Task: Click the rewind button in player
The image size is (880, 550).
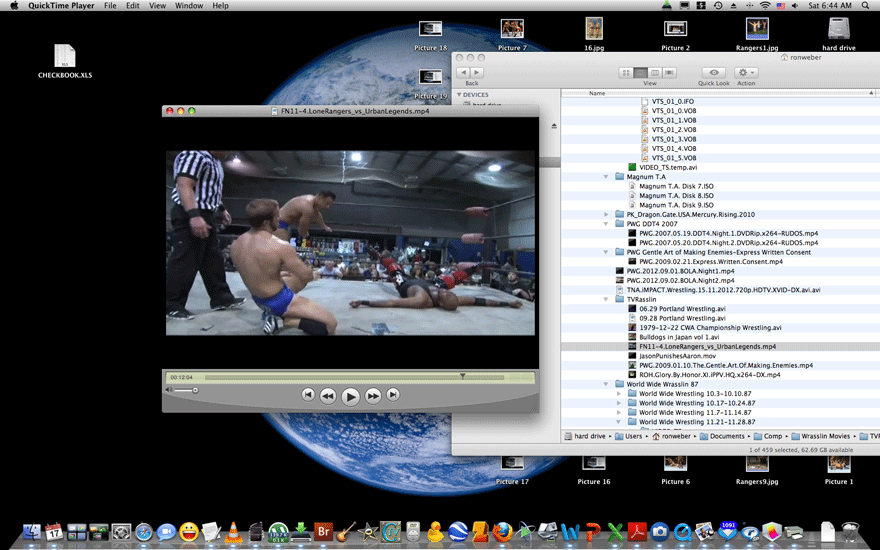Action: (328, 396)
